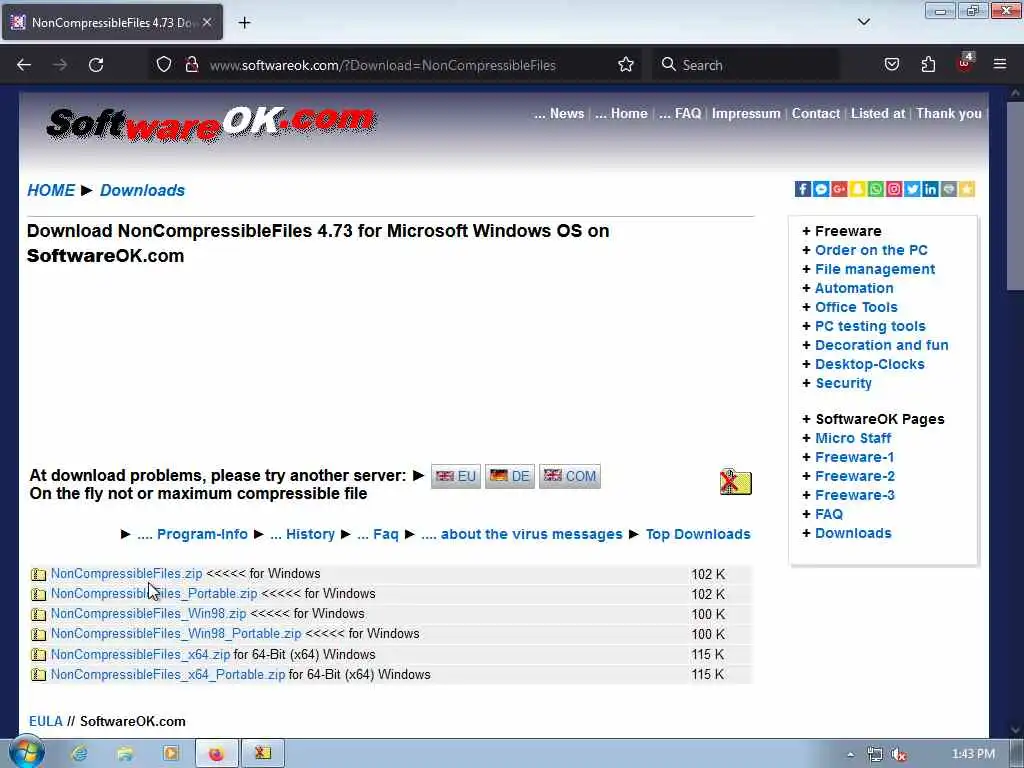Share on Google Plus icon

click(839, 189)
